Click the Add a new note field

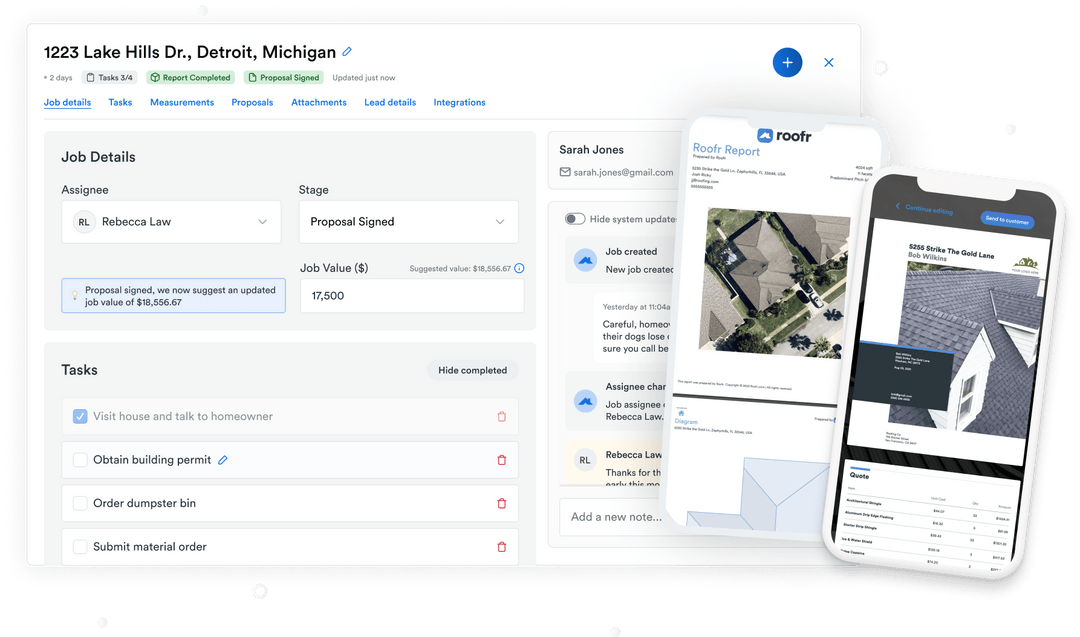coord(613,517)
